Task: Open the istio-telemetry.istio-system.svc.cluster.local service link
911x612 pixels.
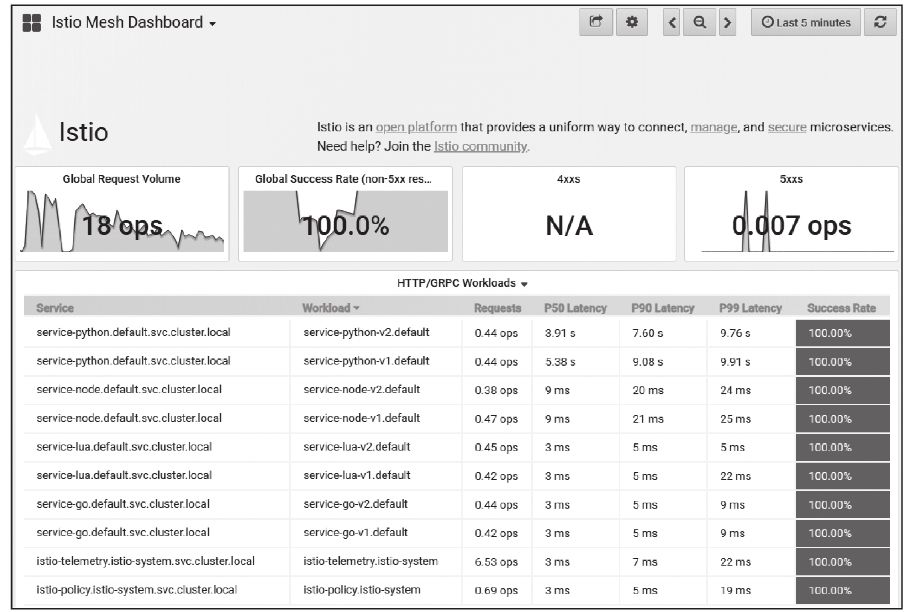Action: pyautogui.click(x=145, y=561)
